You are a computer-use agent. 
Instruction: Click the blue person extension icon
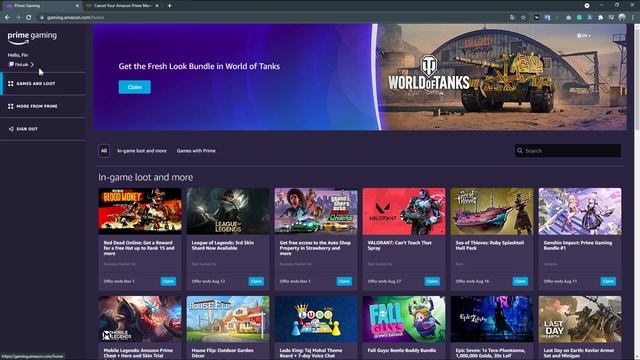pyautogui.click(x=590, y=18)
